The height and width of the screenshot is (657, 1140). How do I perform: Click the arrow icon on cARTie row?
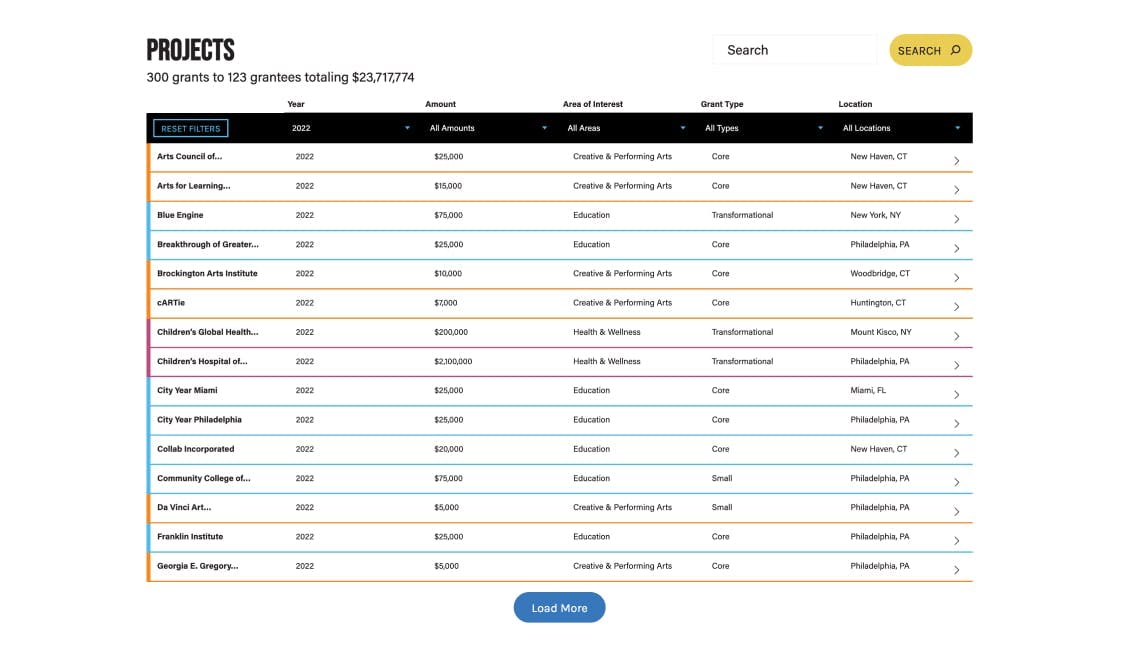[956, 307]
